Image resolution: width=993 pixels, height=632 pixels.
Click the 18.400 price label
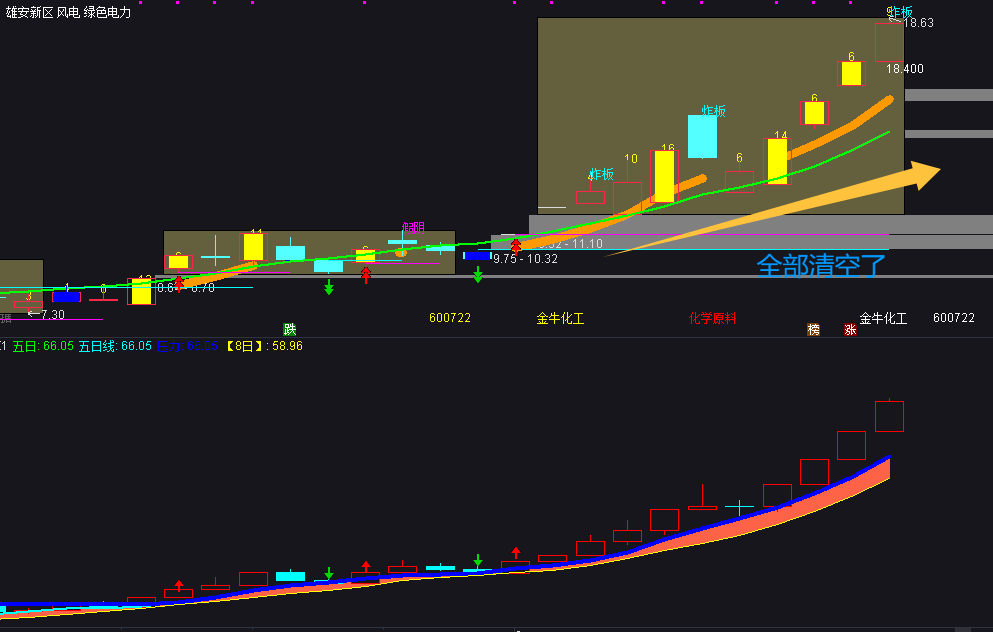(x=904, y=68)
